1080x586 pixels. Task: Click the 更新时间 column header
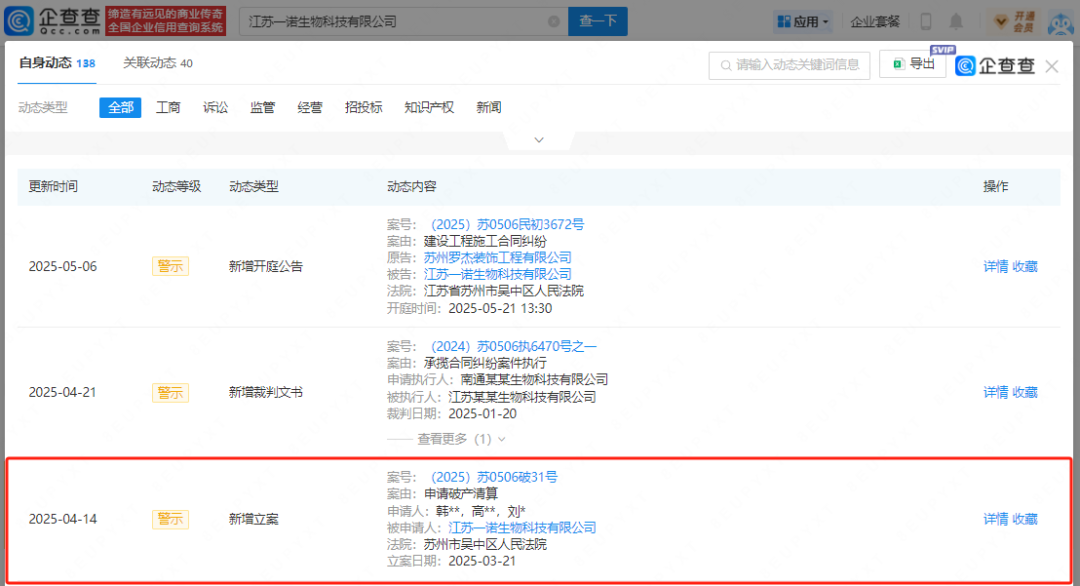pos(53,187)
